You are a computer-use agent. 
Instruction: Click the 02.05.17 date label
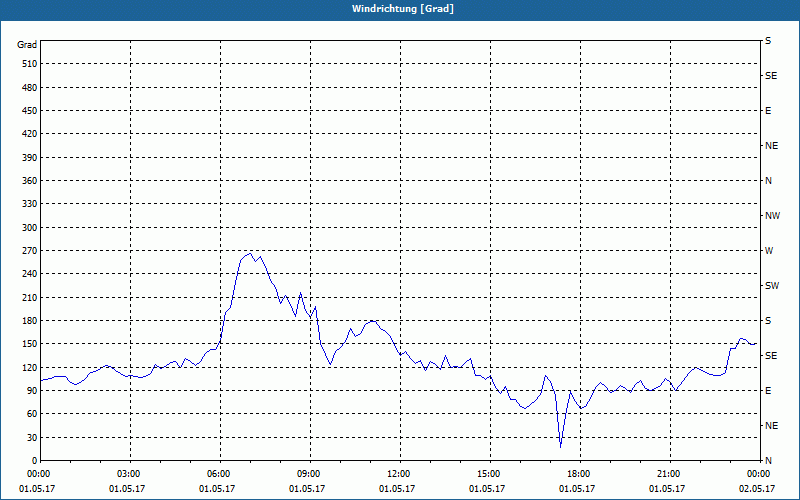pyautogui.click(x=757, y=488)
